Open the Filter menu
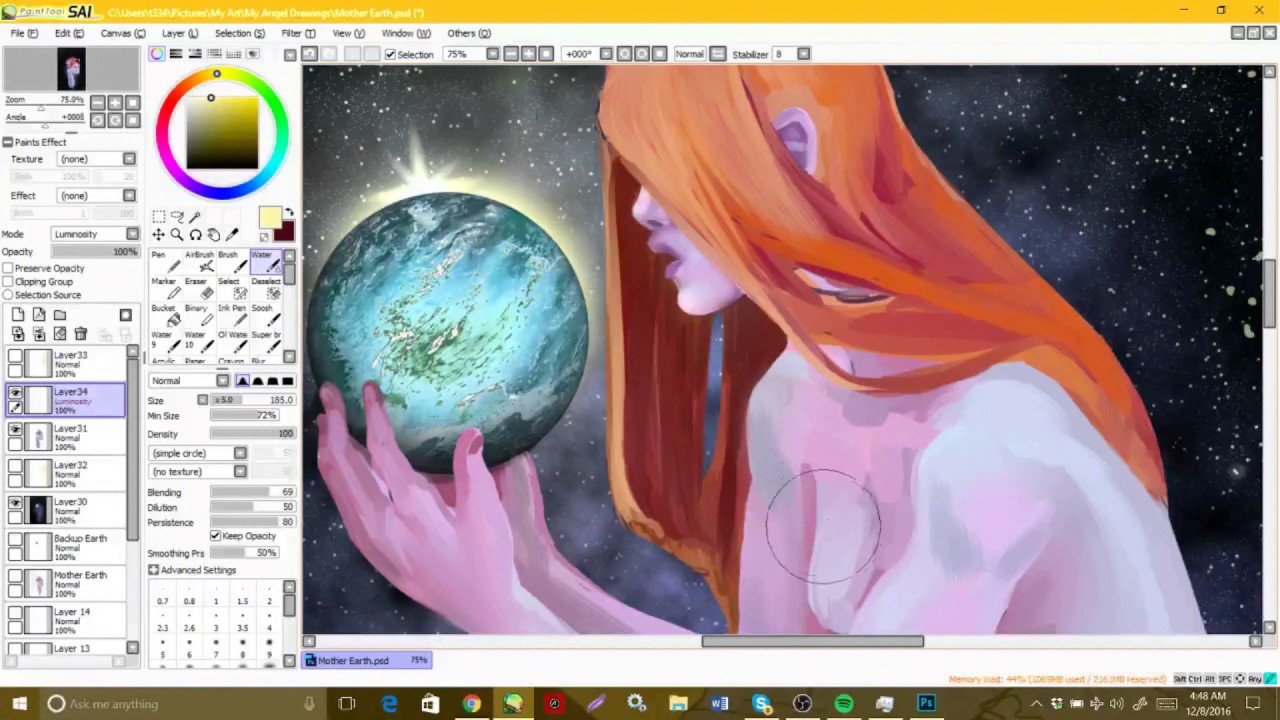This screenshot has width=1280, height=720. tap(298, 33)
